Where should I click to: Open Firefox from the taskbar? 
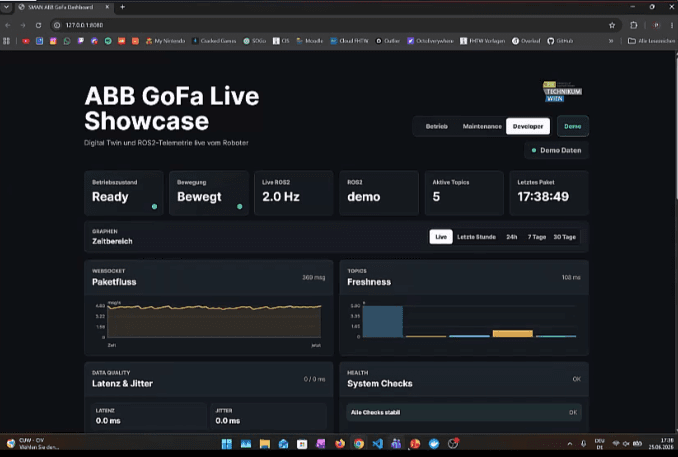[x=340, y=444]
